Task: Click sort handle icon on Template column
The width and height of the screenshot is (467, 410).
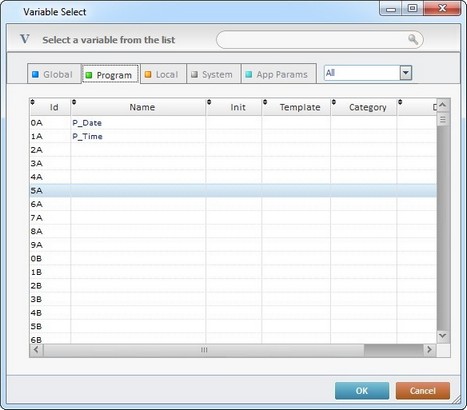Action: (265, 102)
